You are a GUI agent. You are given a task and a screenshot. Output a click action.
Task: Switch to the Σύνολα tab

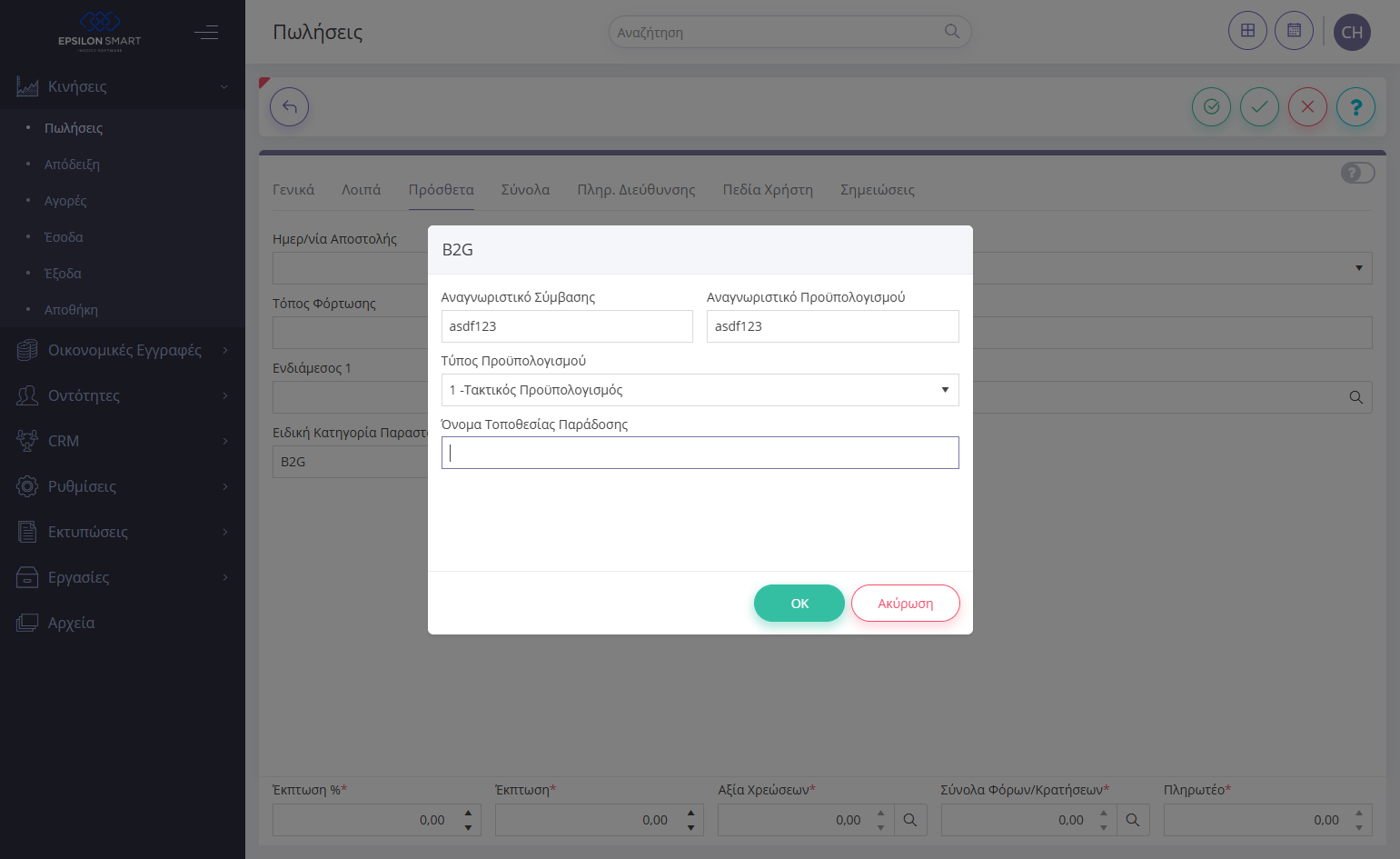coord(525,190)
